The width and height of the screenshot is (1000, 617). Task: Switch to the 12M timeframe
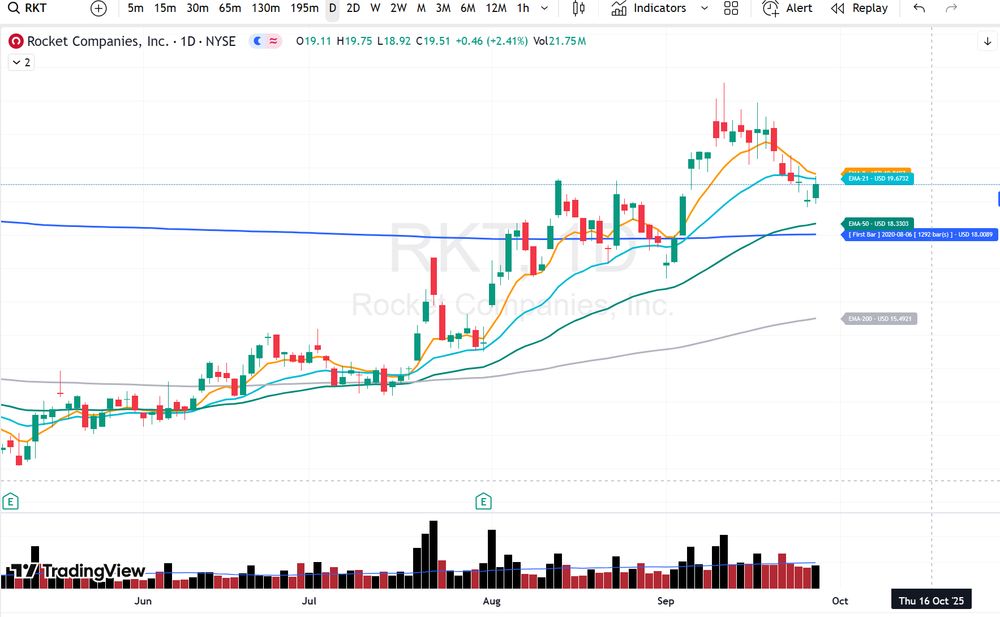(x=496, y=8)
